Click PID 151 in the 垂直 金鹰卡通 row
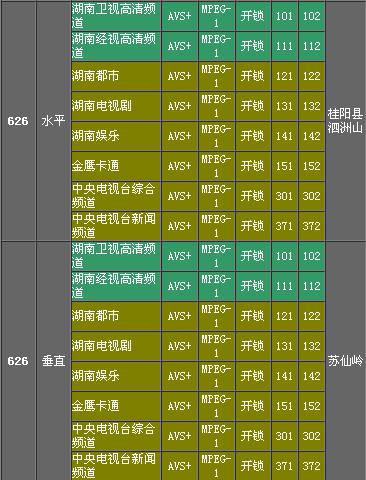Image resolution: width=366 pixels, height=480 pixels. point(284,406)
